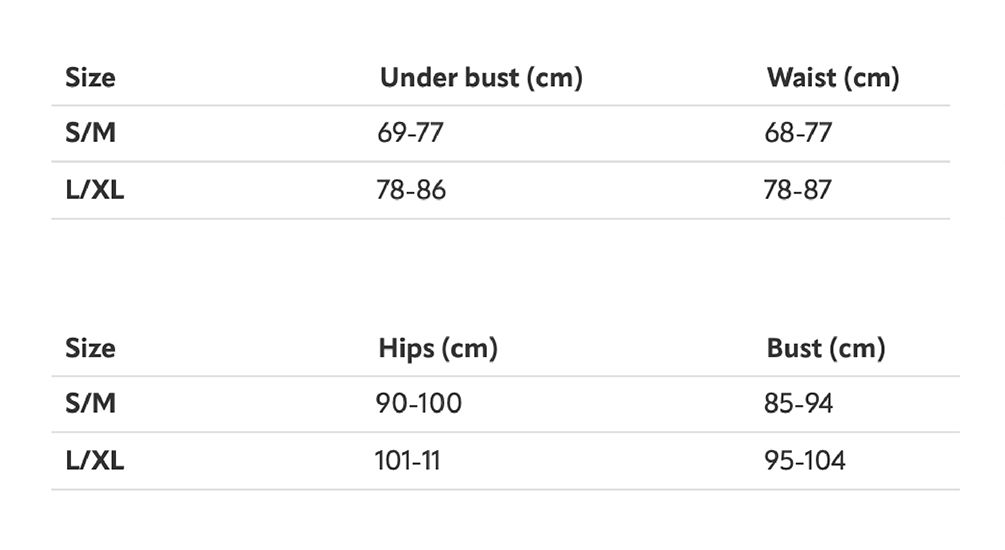This screenshot has width=1005, height=550.
Task: Click the 78-86 under bust value
Action: (x=410, y=190)
